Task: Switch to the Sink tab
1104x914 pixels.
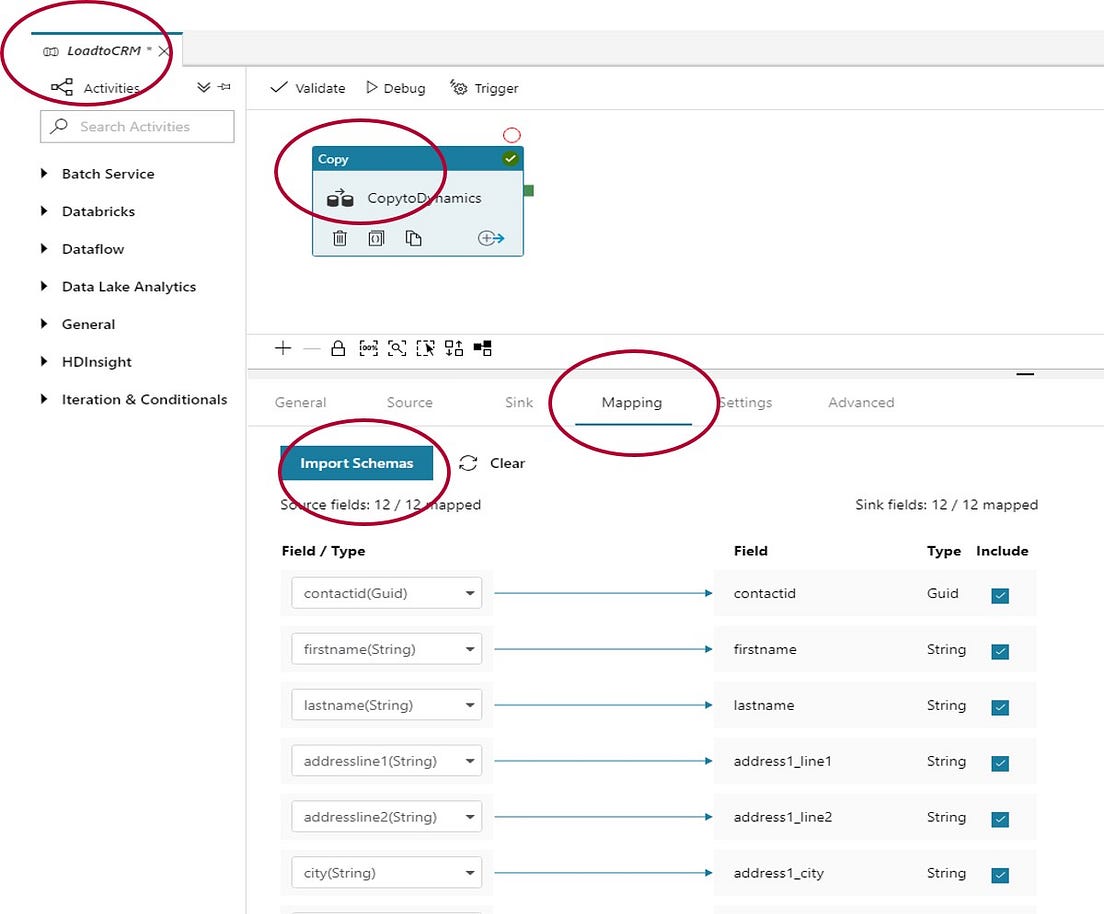Action: [518, 402]
